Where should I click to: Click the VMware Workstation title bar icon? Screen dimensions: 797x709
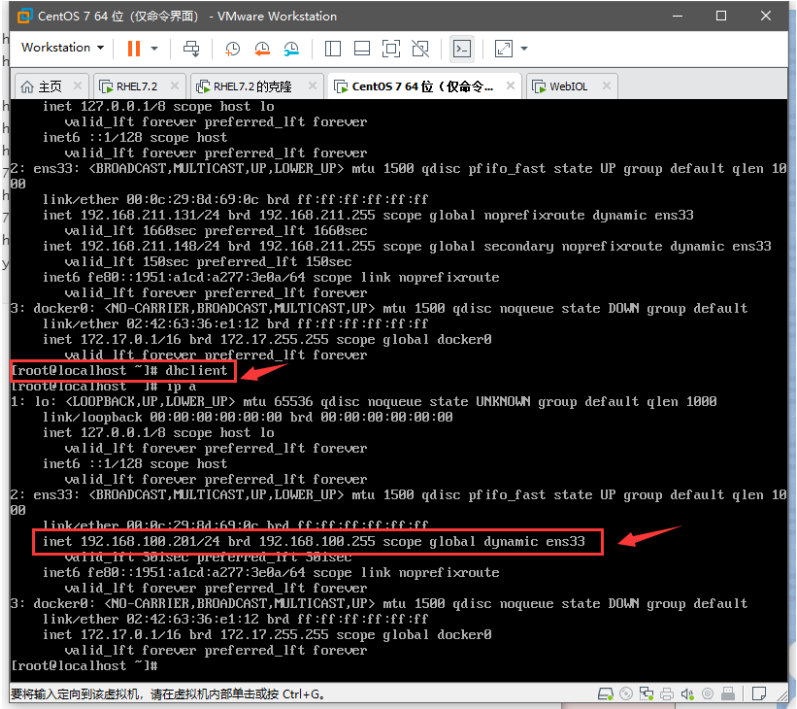[x=24, y=16]
